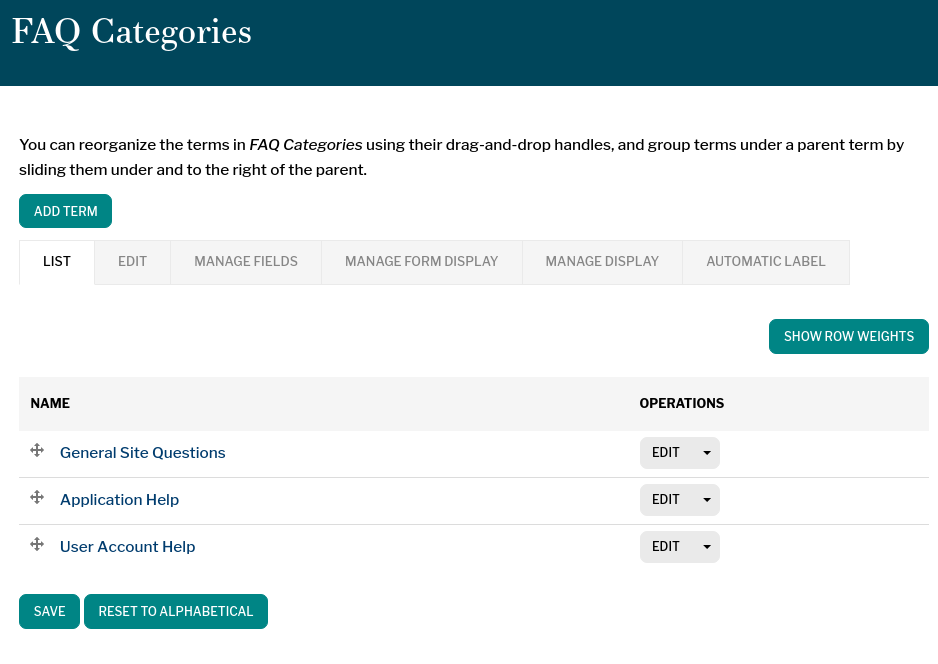938x664 pixels.
Task: Click the Operations column header
Action: pyautogui.click(x=681, y=404)
